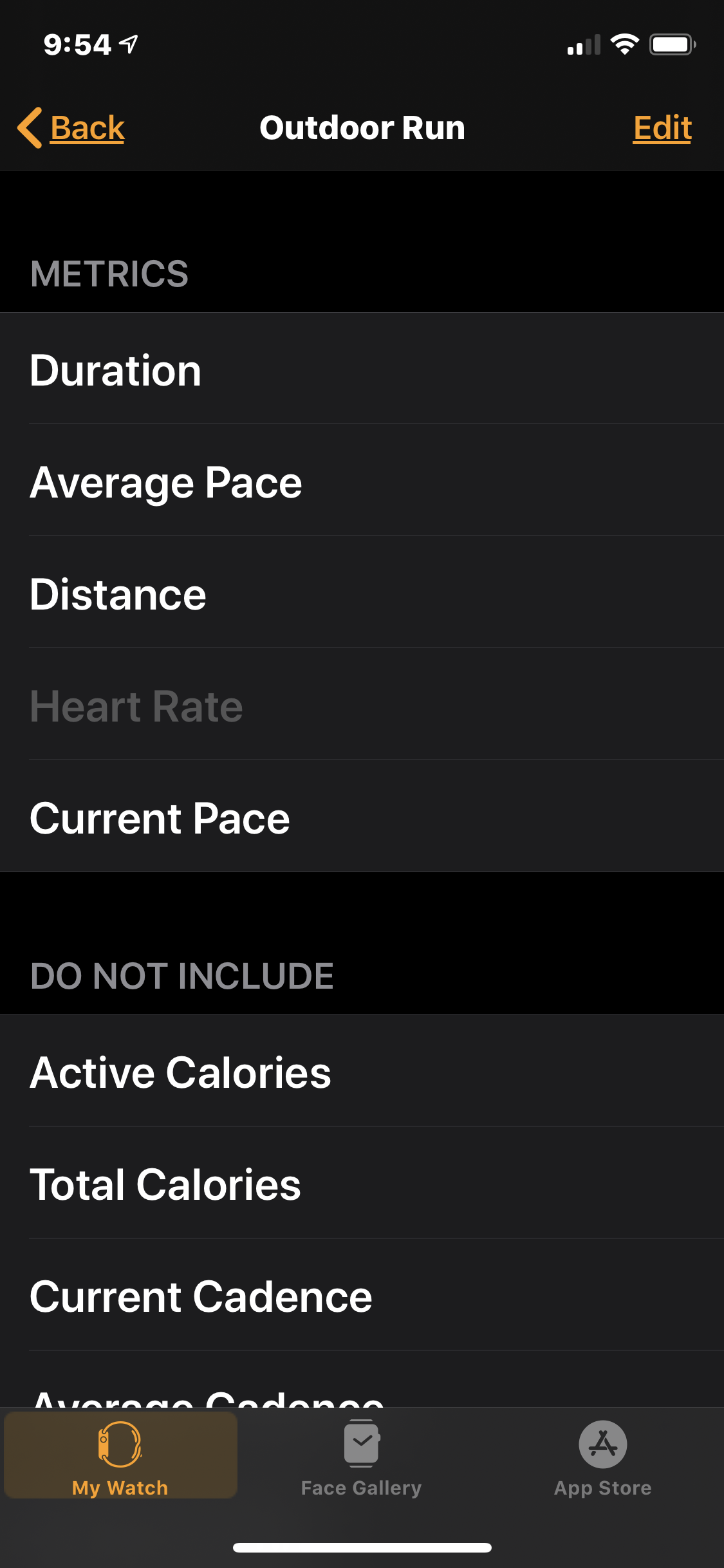Viewport: 724px width, 1568px height.
Task: Select the Current Pace metric
Action: (x=362, y=817)
